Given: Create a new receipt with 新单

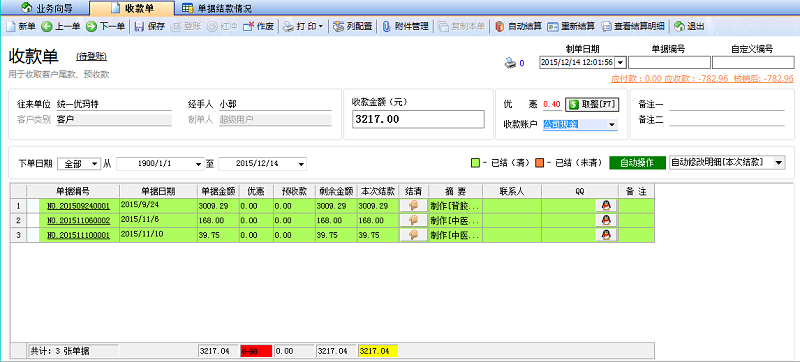Looking at the screenshot, I should click(20, 27).
